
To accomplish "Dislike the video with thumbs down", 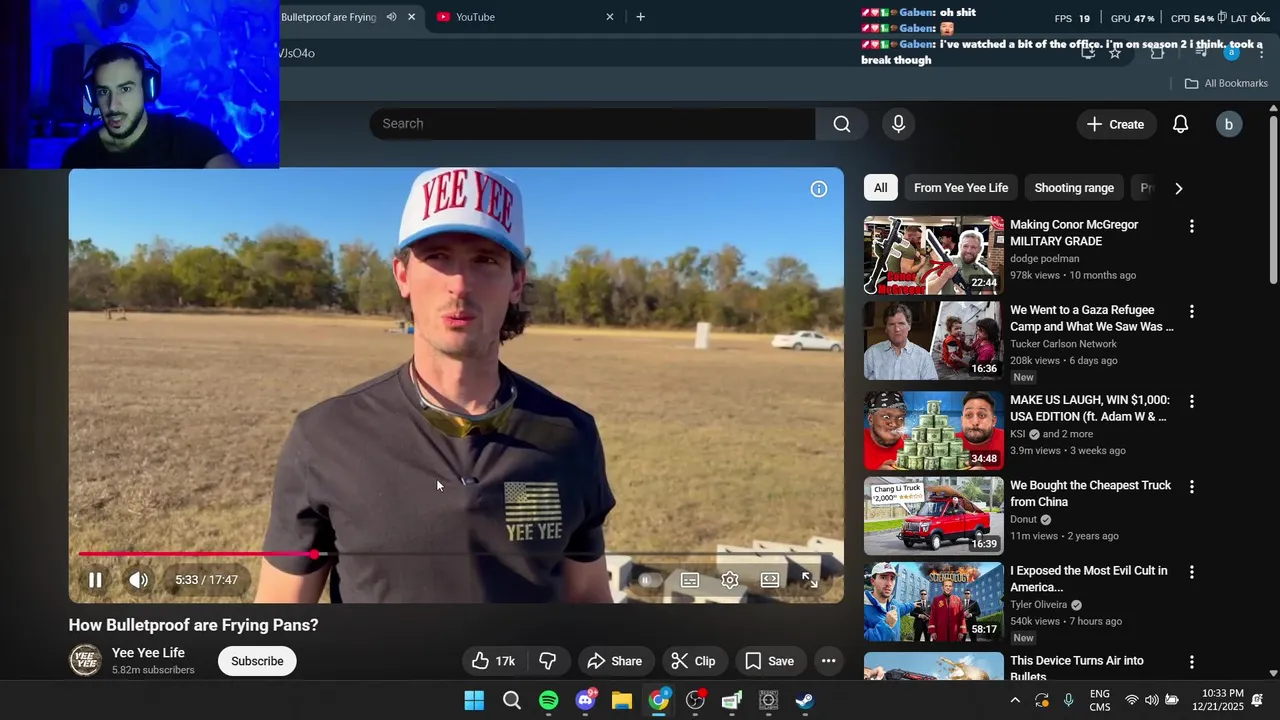I will 547,661.
